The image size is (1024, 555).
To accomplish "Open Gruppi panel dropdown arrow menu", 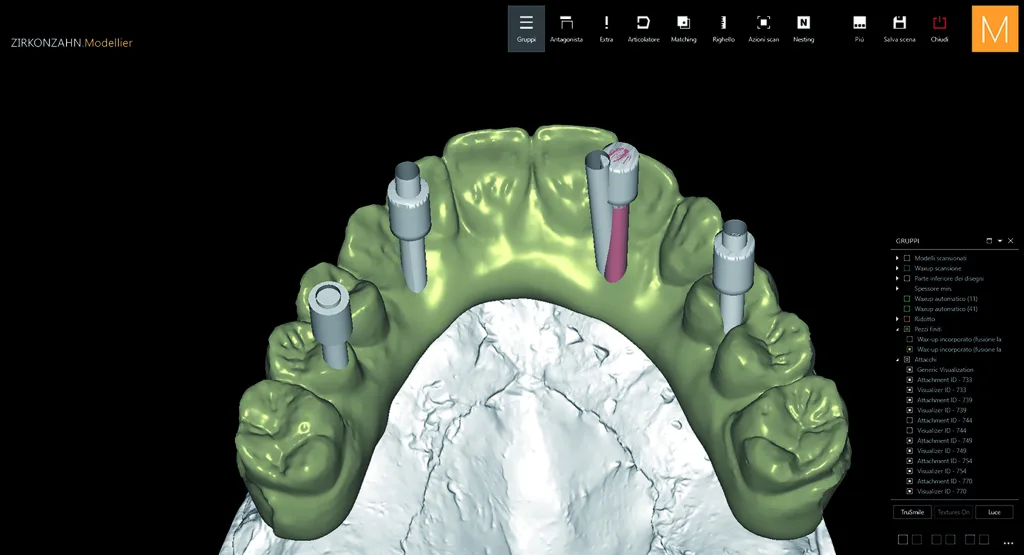I will tap(1000, 241).
